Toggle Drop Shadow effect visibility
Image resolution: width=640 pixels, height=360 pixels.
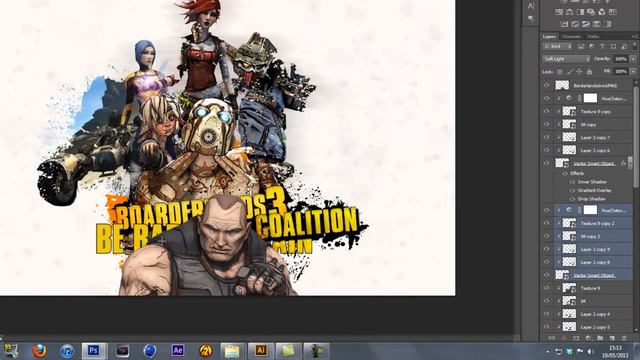[x=572, y=199]
